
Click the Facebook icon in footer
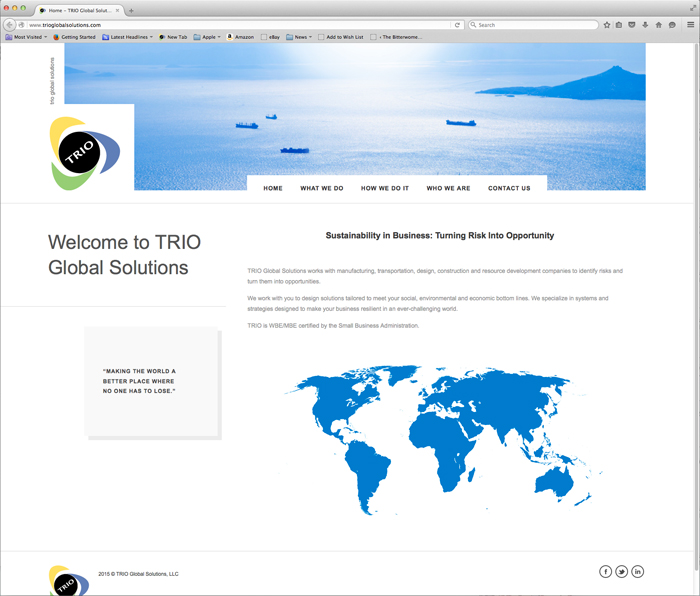[x=605, y=571]
